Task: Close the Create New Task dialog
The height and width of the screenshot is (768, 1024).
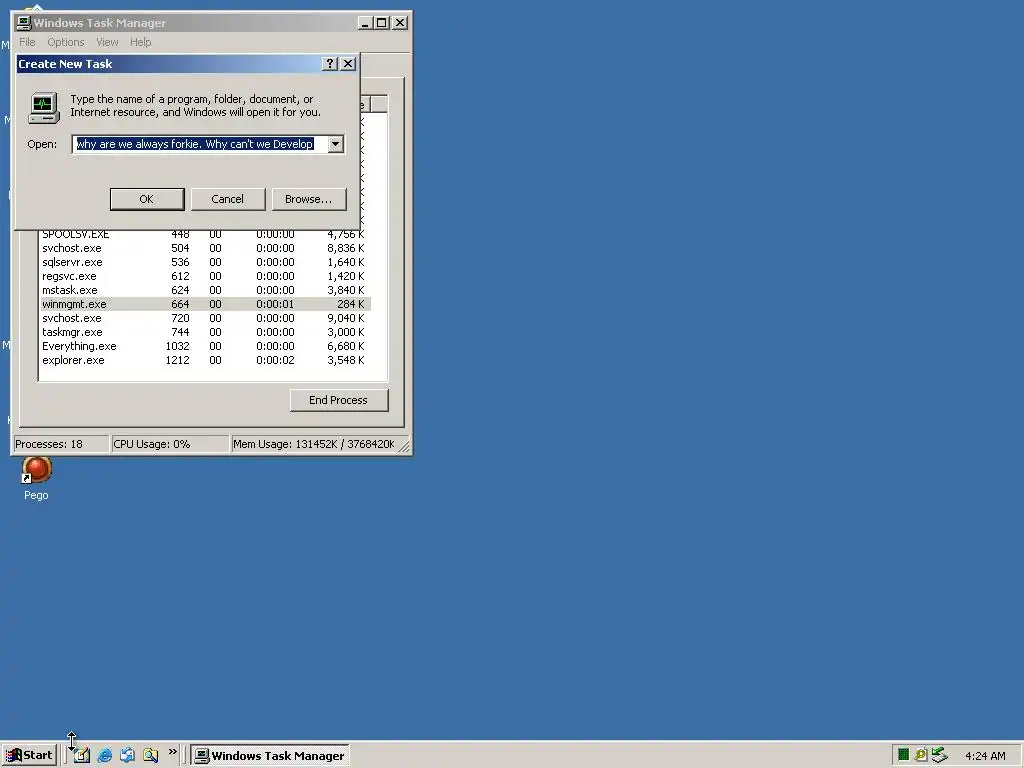Action: tap(348, 64)
